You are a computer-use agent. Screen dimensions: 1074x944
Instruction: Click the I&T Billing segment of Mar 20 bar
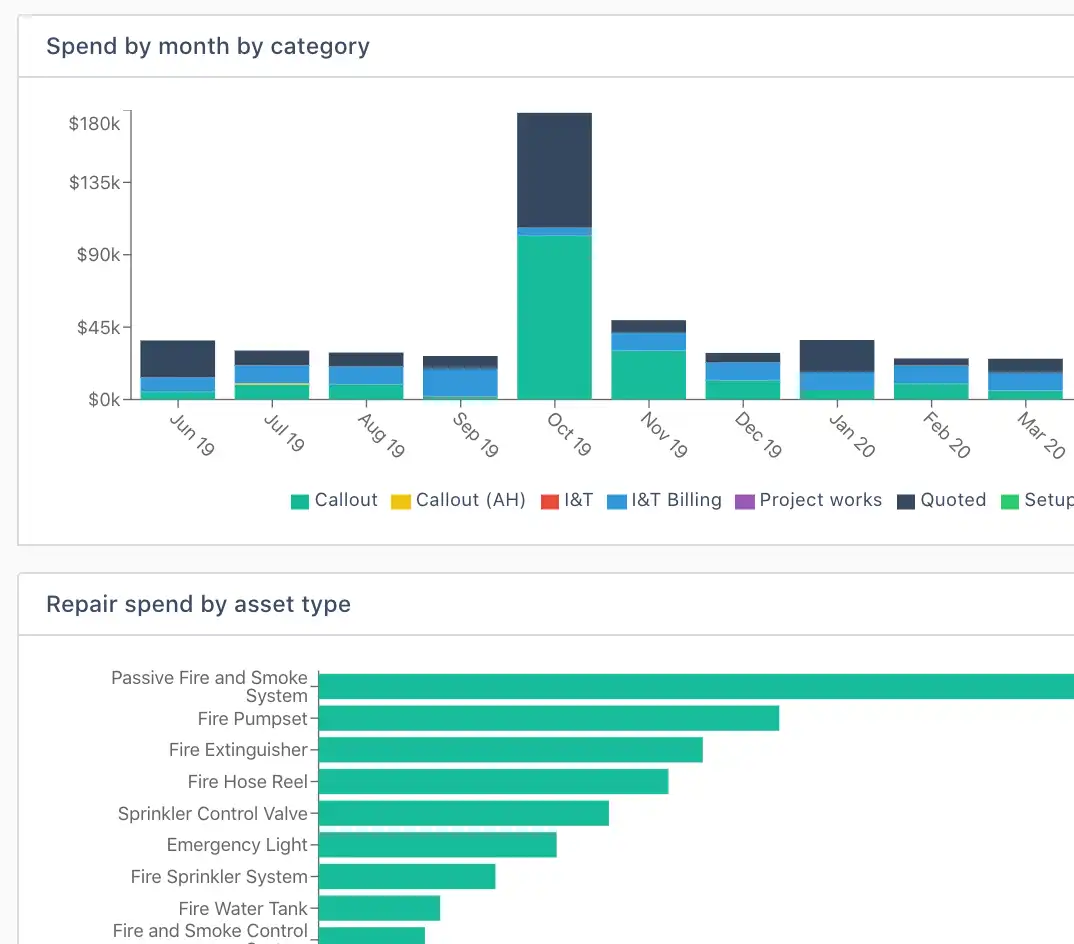1025,382
